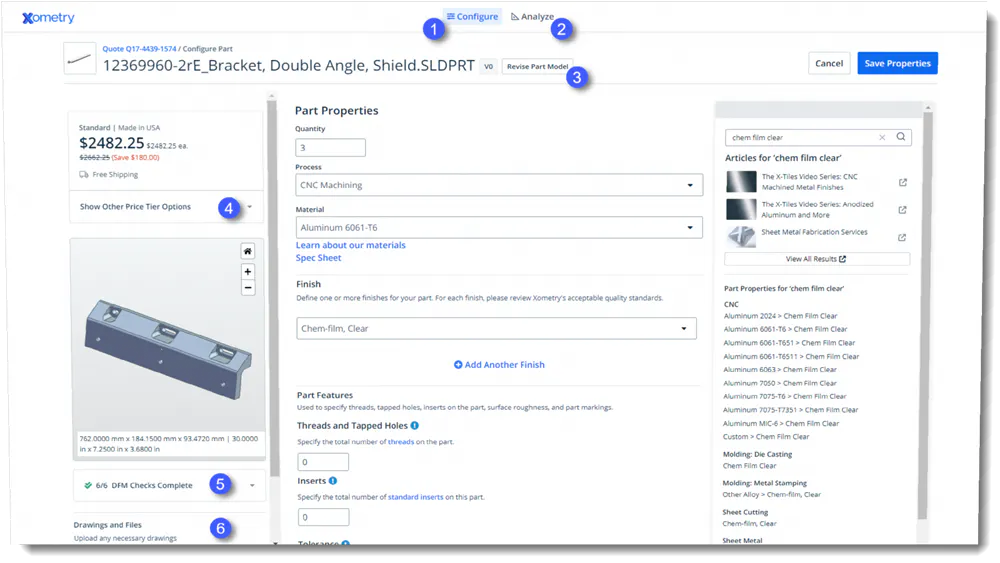Screen dimensions: 1000x563
Task: Click the chem film clear search box
Action: pos(818,137)
